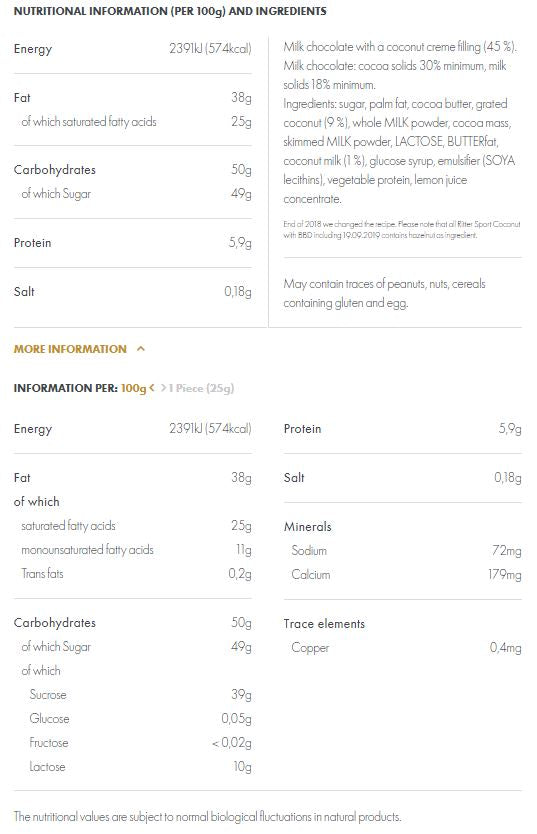This screenshot has height=834, width=537.
Task: Click the Copper row label
Action: point(310,648)
